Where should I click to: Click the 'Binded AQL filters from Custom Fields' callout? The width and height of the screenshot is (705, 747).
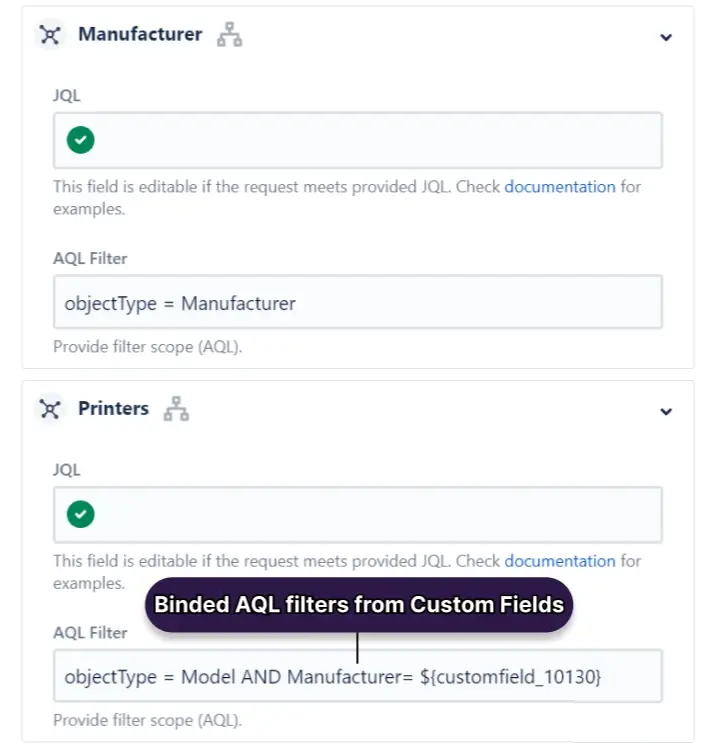358,604
